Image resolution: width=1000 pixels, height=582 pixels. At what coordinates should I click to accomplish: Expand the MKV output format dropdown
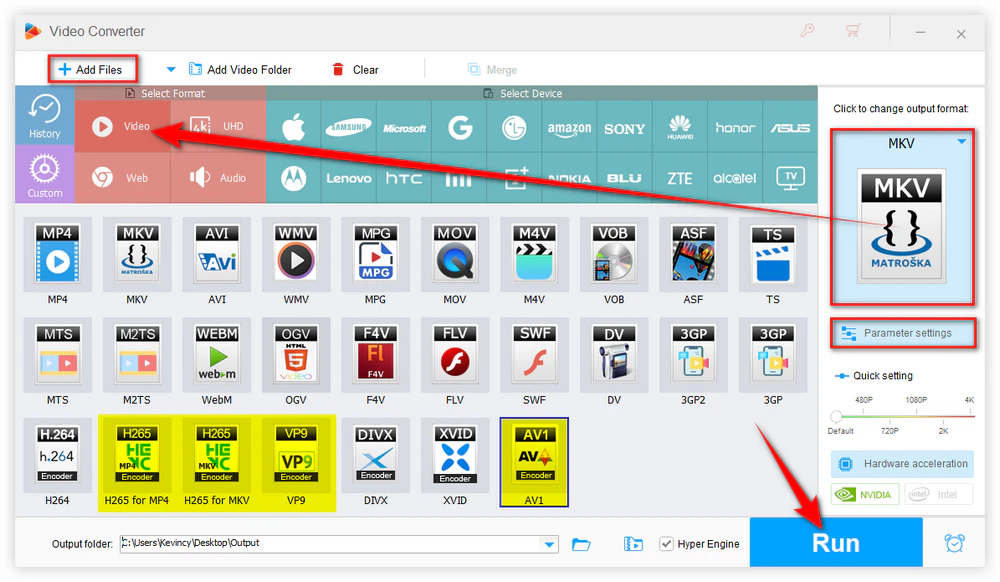pos(961,142)
